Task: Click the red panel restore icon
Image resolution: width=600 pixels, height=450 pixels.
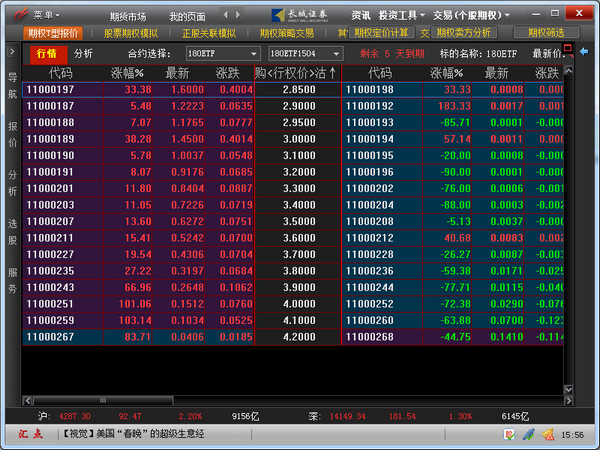Action: click(568, 48)
